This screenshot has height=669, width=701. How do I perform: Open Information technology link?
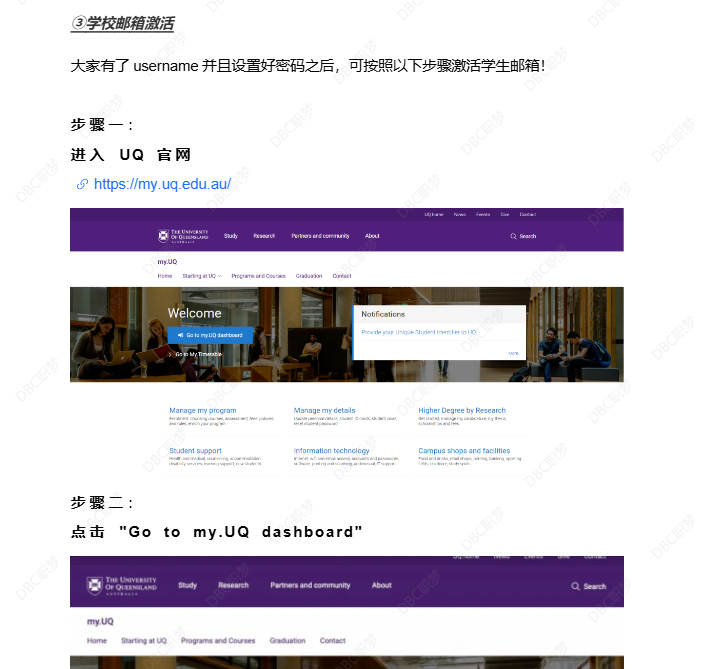pyautogui.click(x=331, y=451)
